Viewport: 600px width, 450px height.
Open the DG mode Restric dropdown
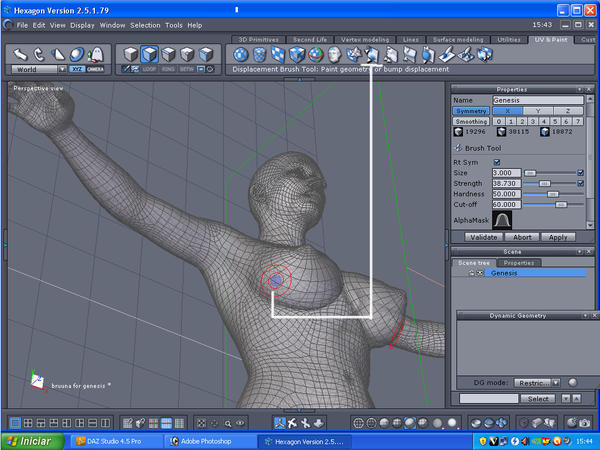[537, 382]
